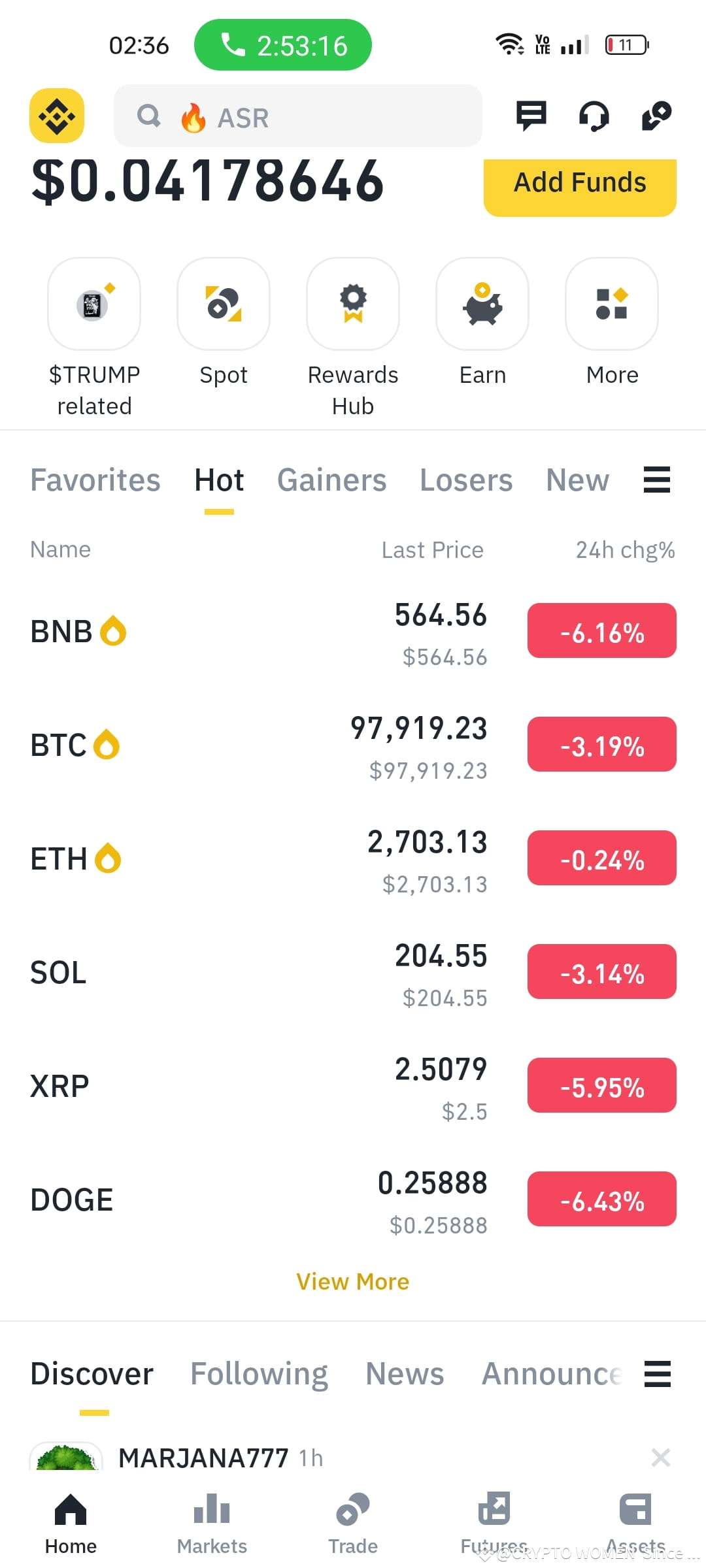Switch to the Losers tab
The height and width of the screenshot is (1568, 706).
pyautogui.click(x=466, y=480)
